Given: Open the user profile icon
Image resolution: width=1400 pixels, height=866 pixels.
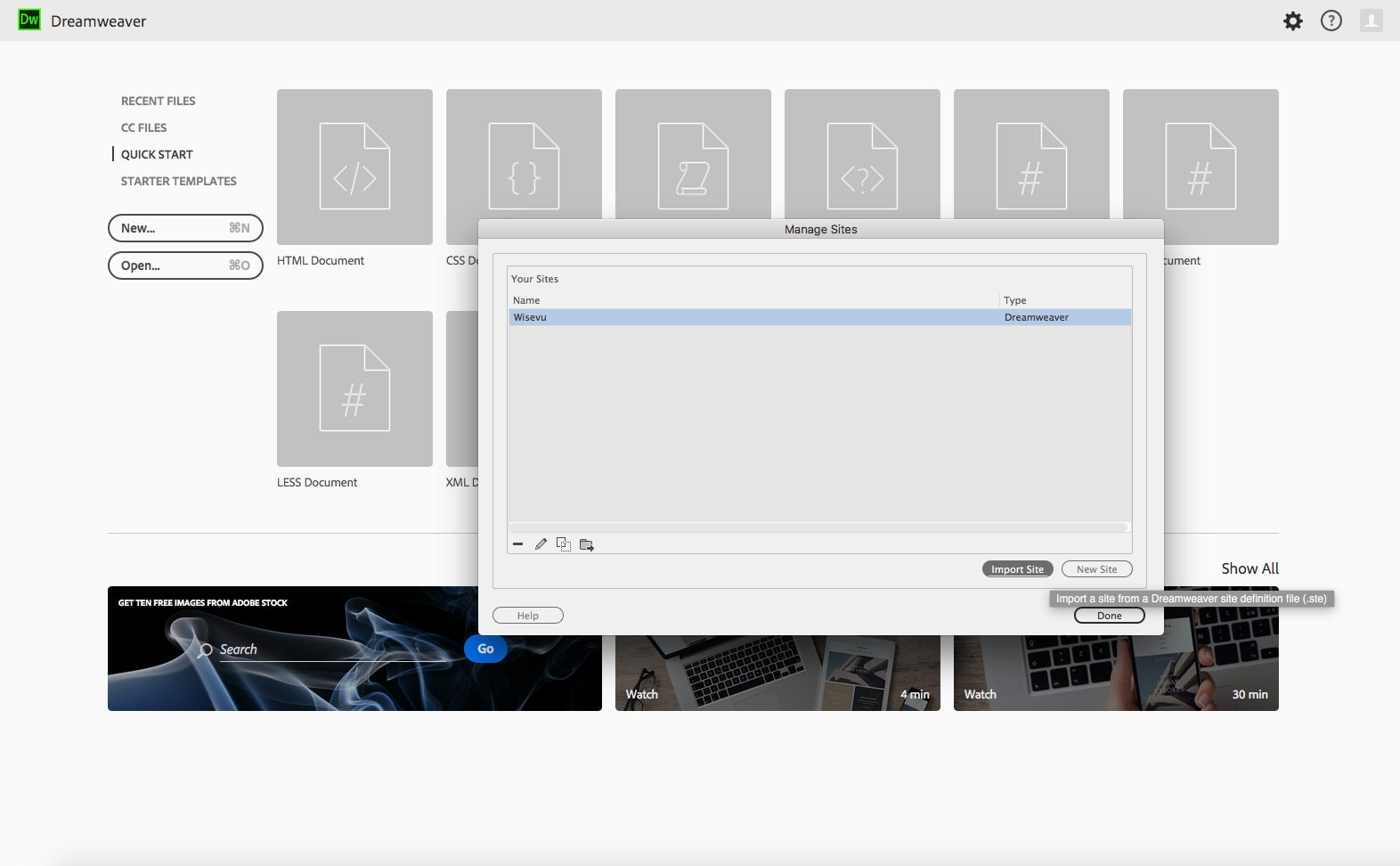Looking at the screenshot, I should click(x=1372, y=20).
